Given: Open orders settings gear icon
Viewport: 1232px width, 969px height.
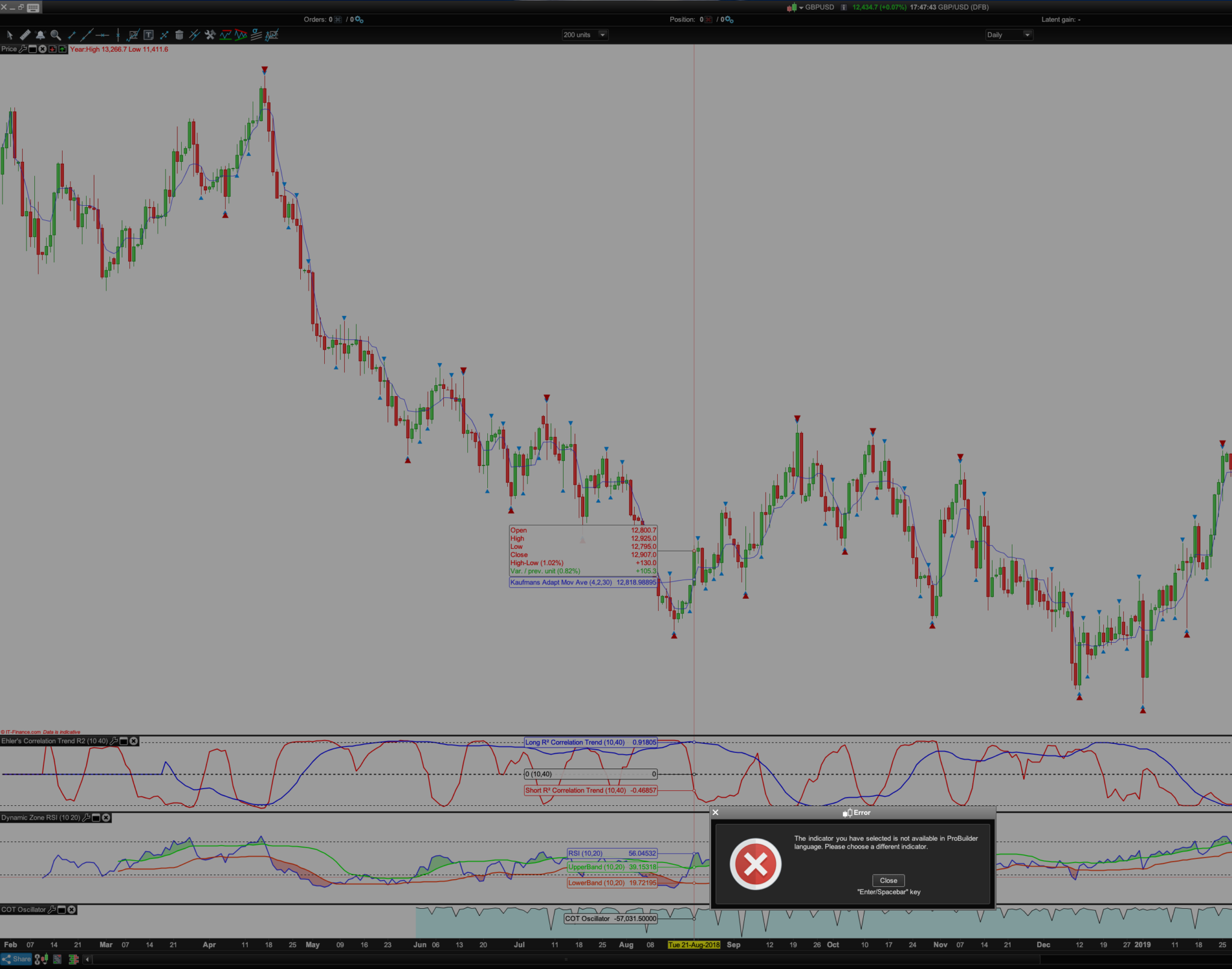Looking at the screenshot, I should click(x=359, y=20).
